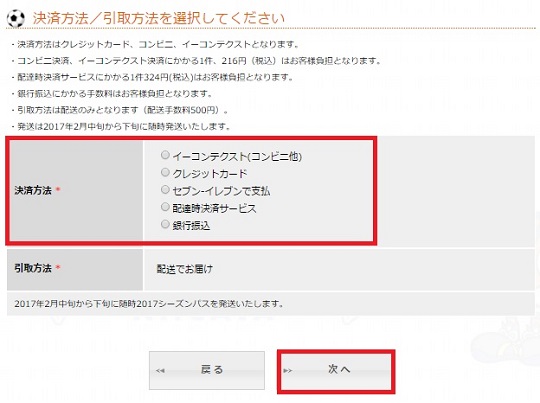This screenshot has height=403, width=540.
Task: Pick the 配達時決済サービス radio button
Action: pos(165,207)
